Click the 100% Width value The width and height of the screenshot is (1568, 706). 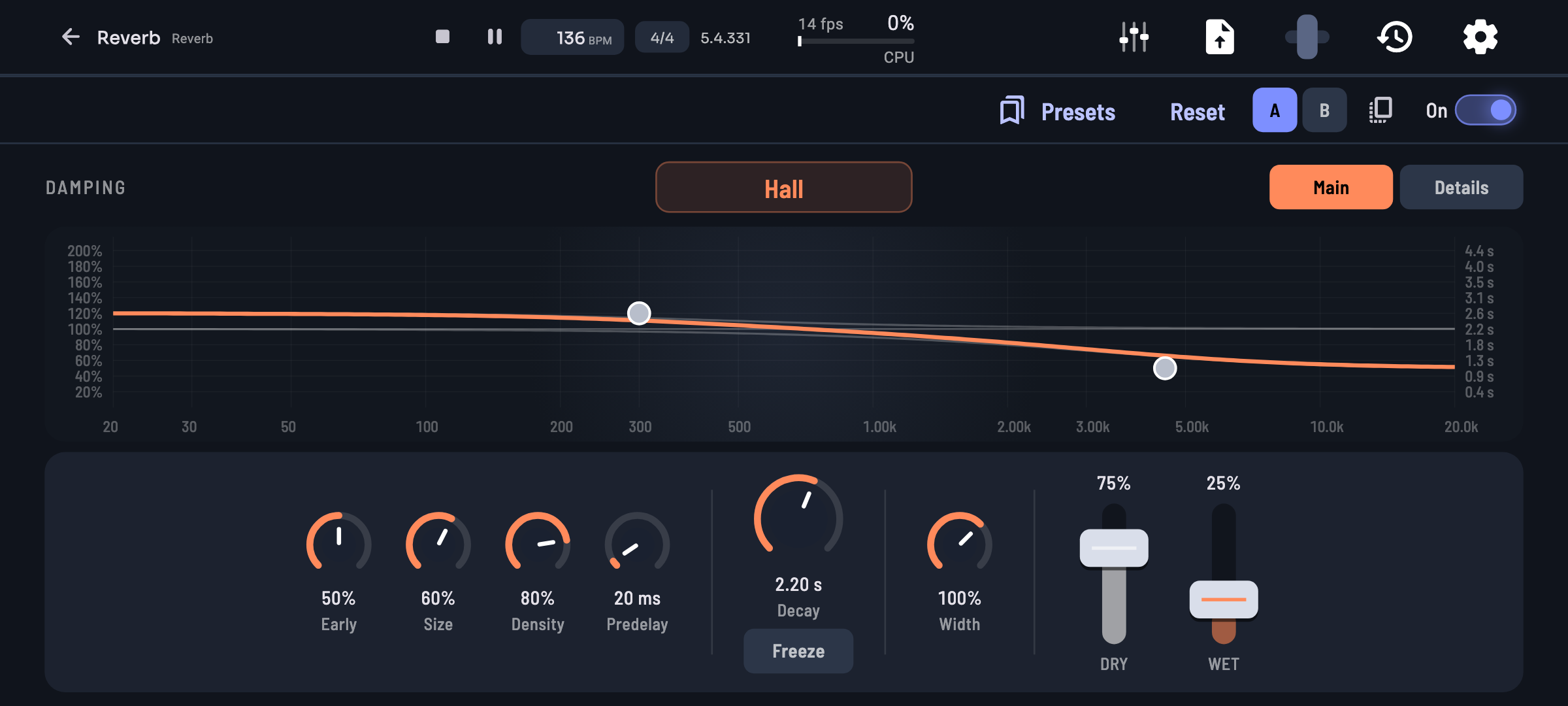[960, 598]
